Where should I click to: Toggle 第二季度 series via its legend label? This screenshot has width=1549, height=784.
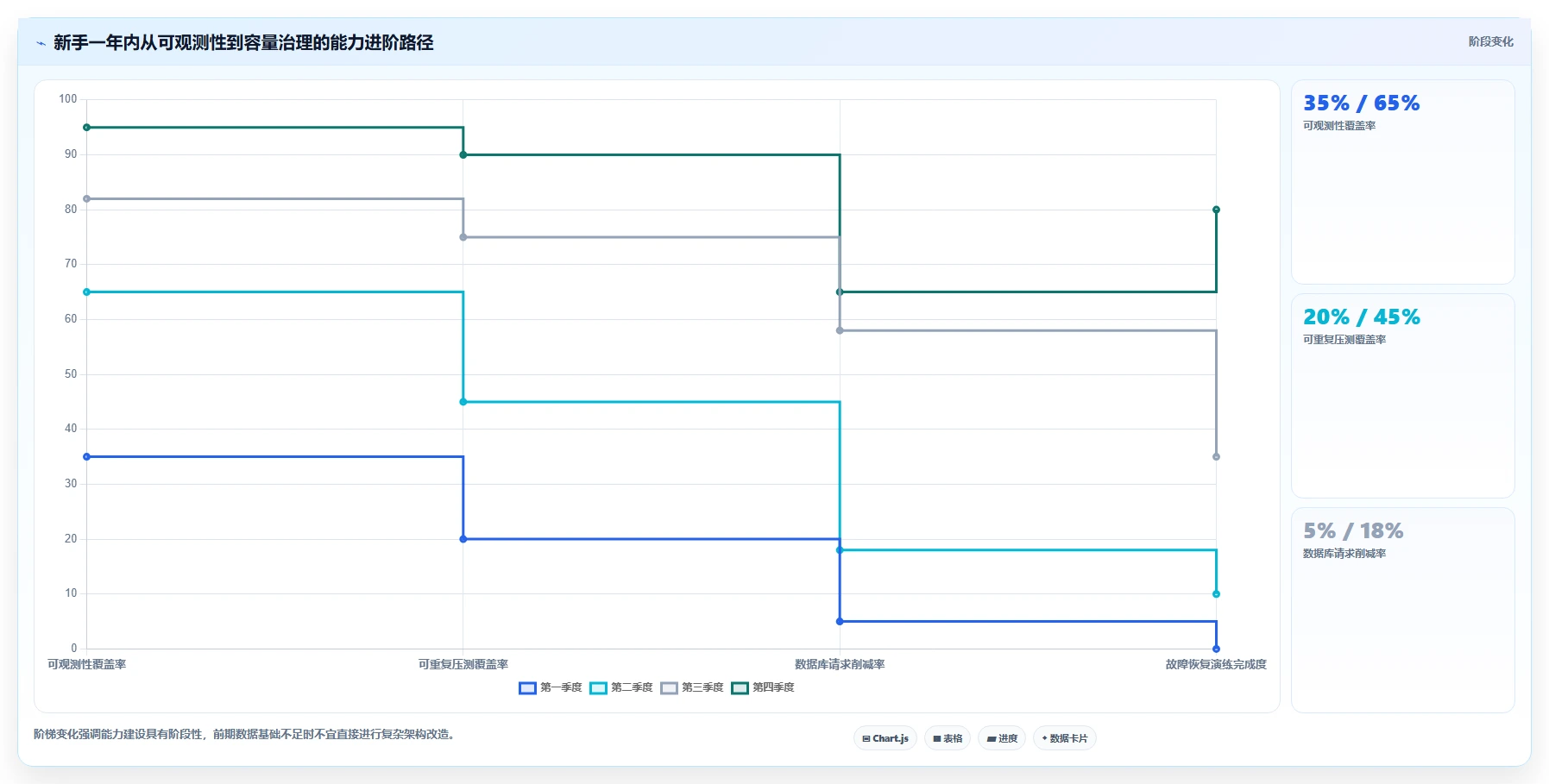(632, 687)
